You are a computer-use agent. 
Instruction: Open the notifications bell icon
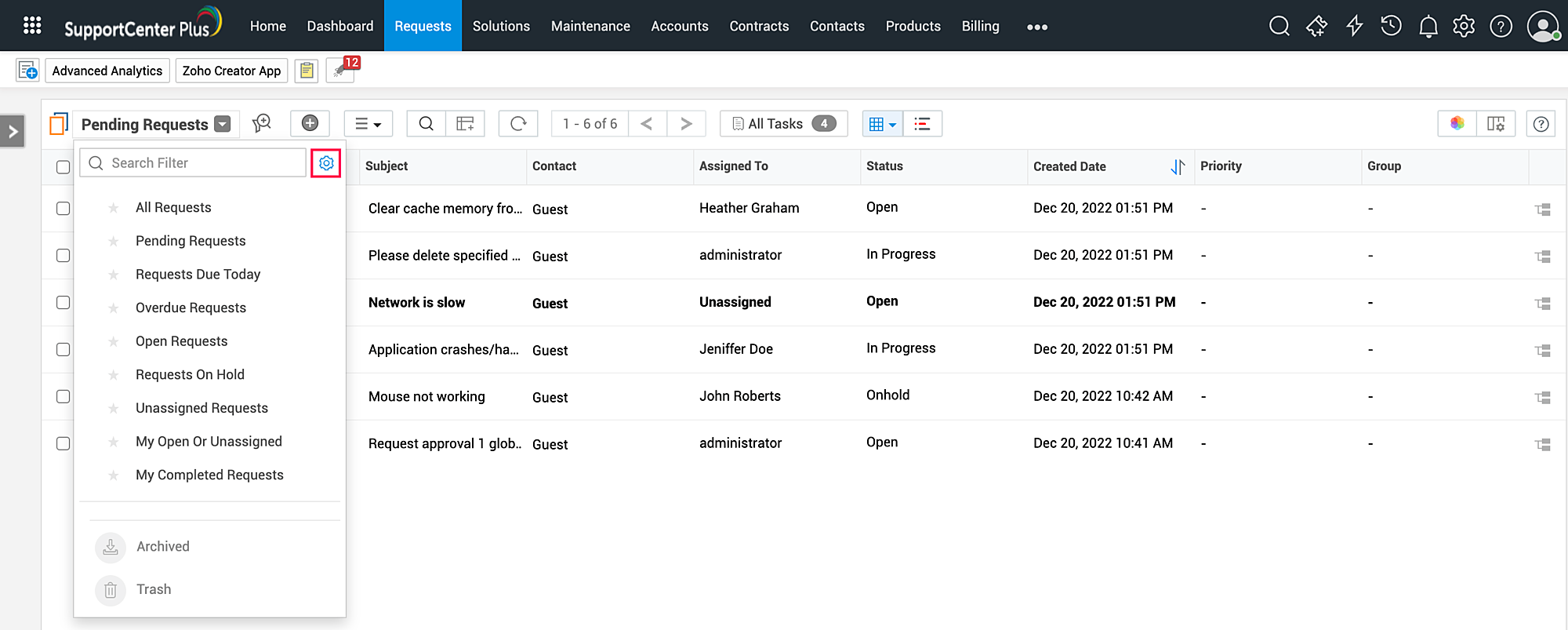(1428, 27)
